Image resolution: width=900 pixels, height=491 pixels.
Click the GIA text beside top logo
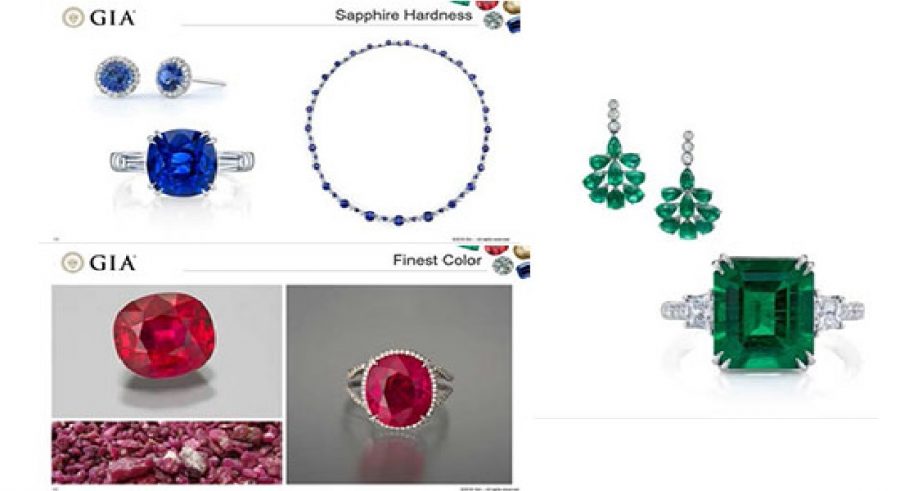point(112,18)
